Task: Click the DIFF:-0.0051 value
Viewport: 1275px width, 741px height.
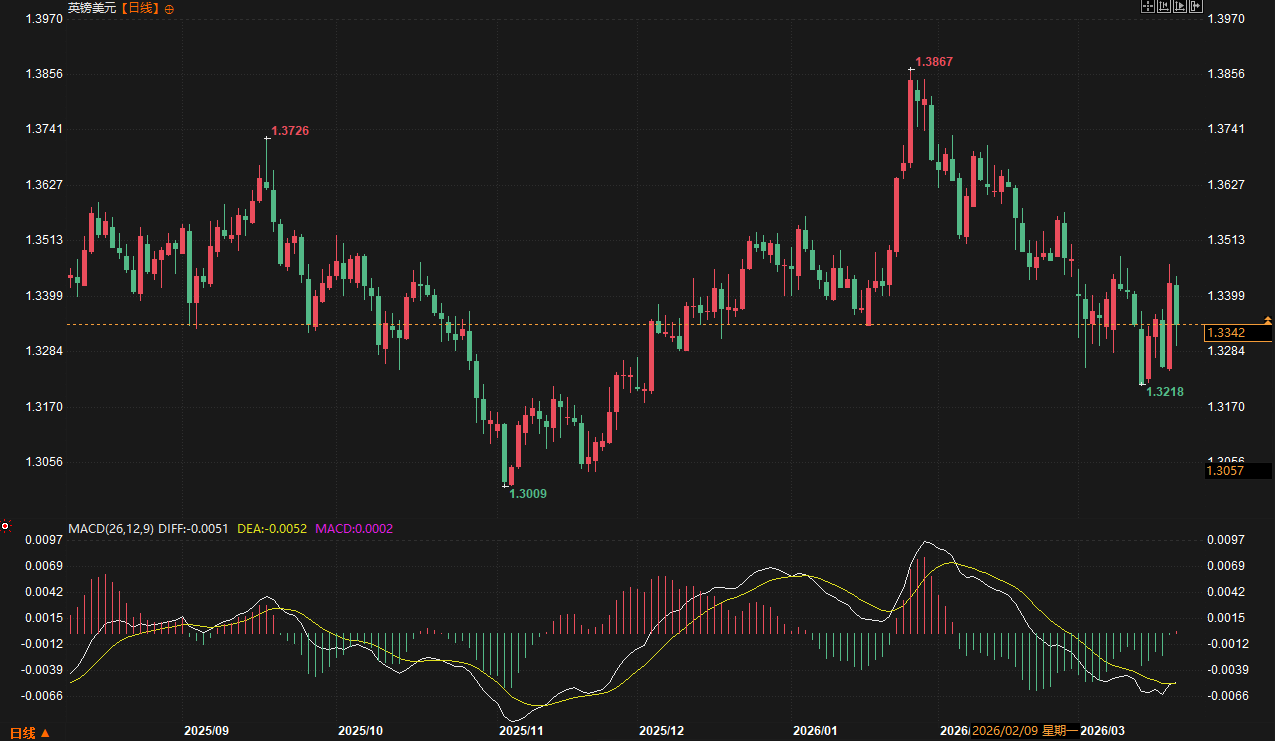Action: point(194,528)
